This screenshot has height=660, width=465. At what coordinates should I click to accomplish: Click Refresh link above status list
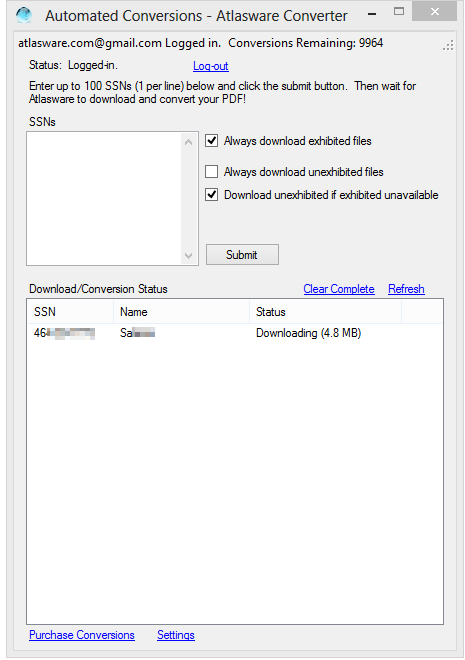click(407, 289)
